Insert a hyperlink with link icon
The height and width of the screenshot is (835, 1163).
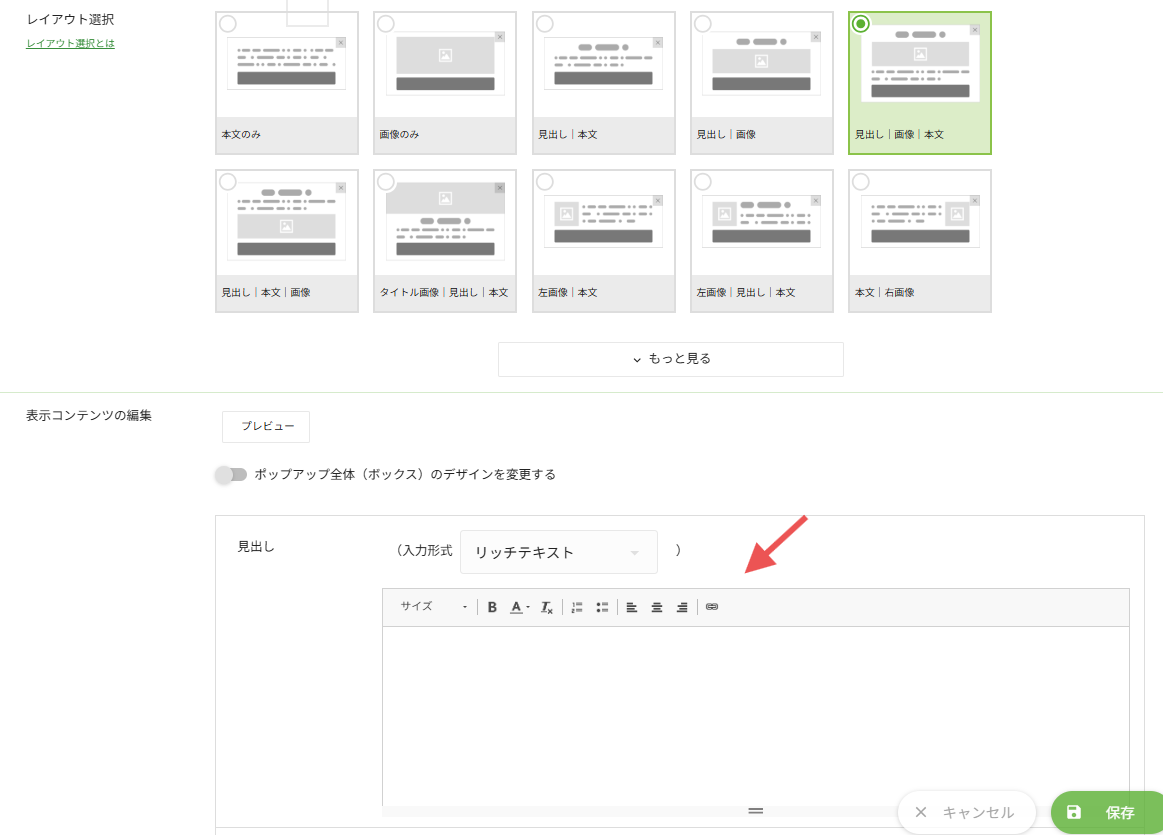[712, 607]
